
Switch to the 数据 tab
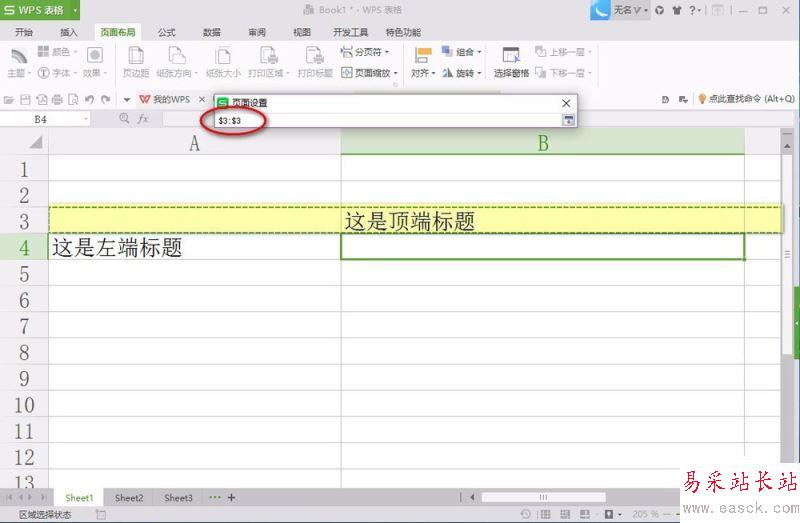[x=212, y=32]
